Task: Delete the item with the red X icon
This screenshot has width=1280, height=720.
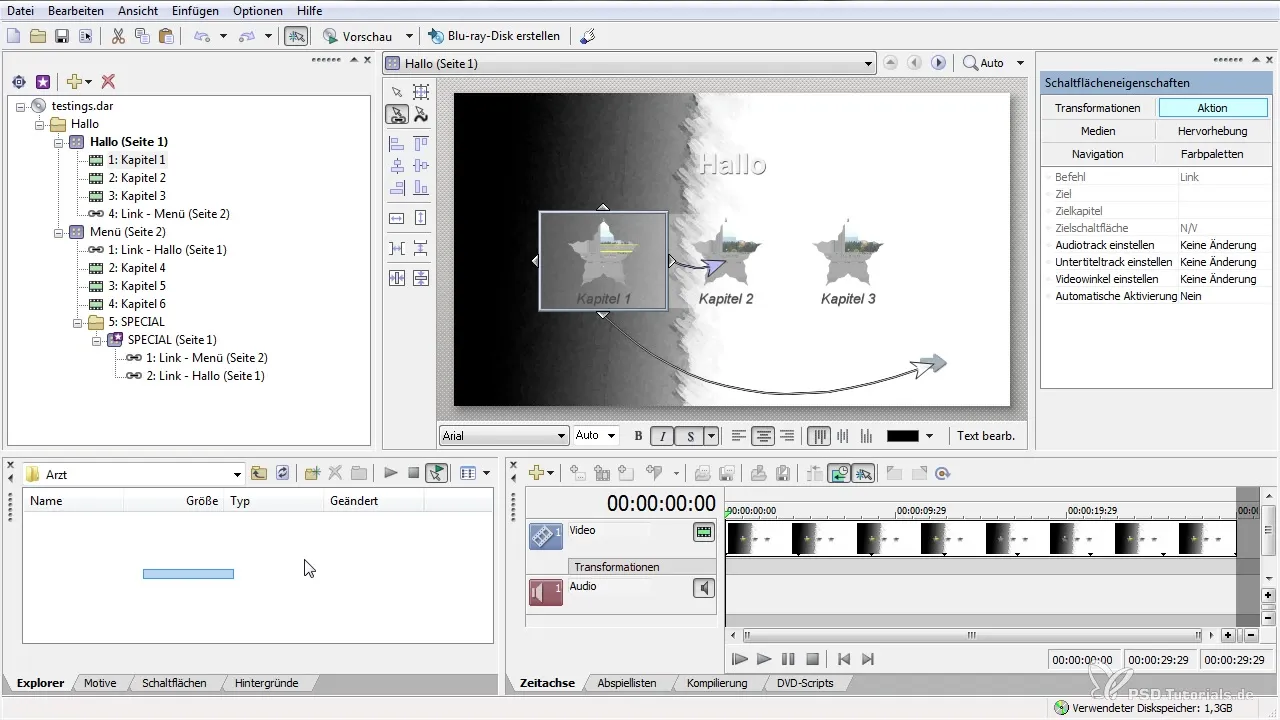Action: pos(108,82)
